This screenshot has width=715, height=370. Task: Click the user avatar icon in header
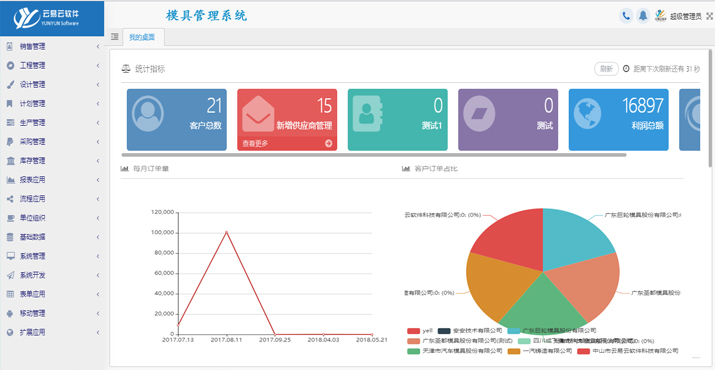[660, 16]
